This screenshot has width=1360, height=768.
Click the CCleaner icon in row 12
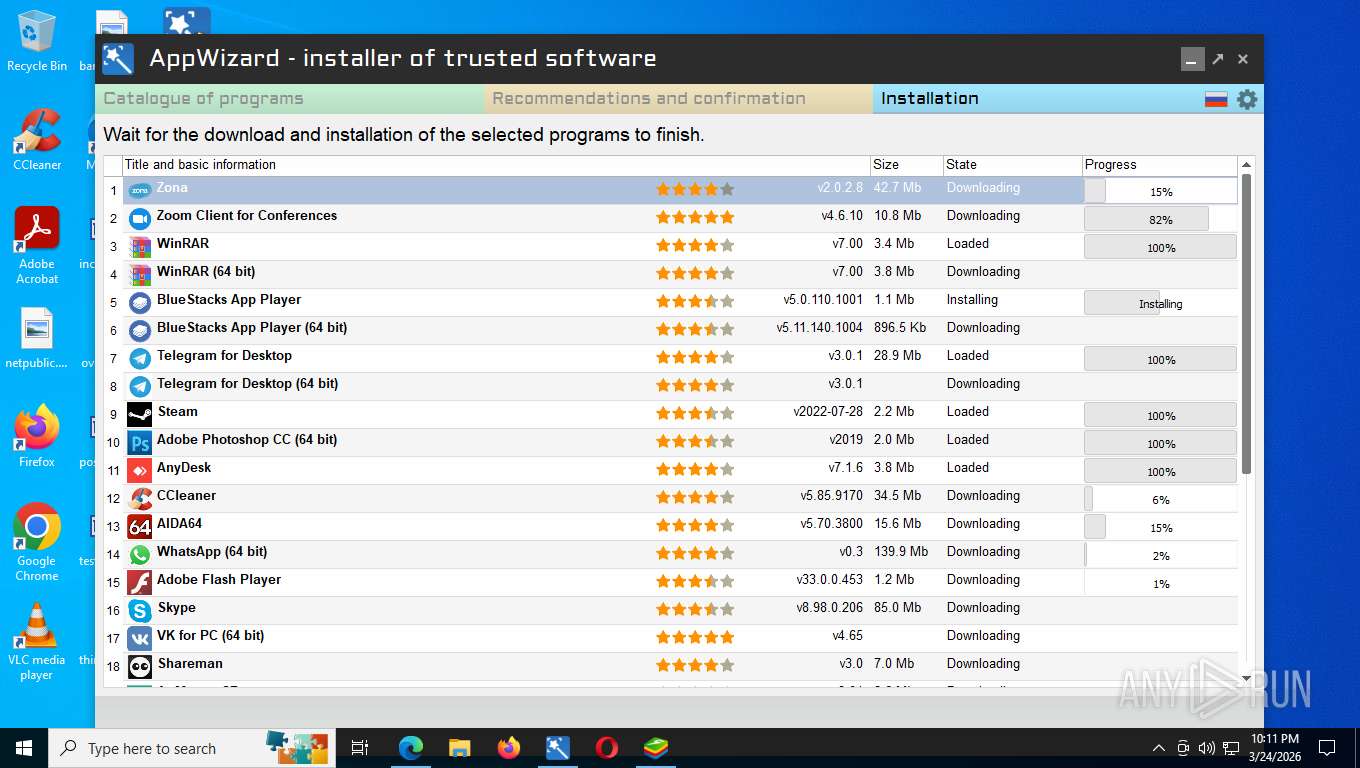140,498
